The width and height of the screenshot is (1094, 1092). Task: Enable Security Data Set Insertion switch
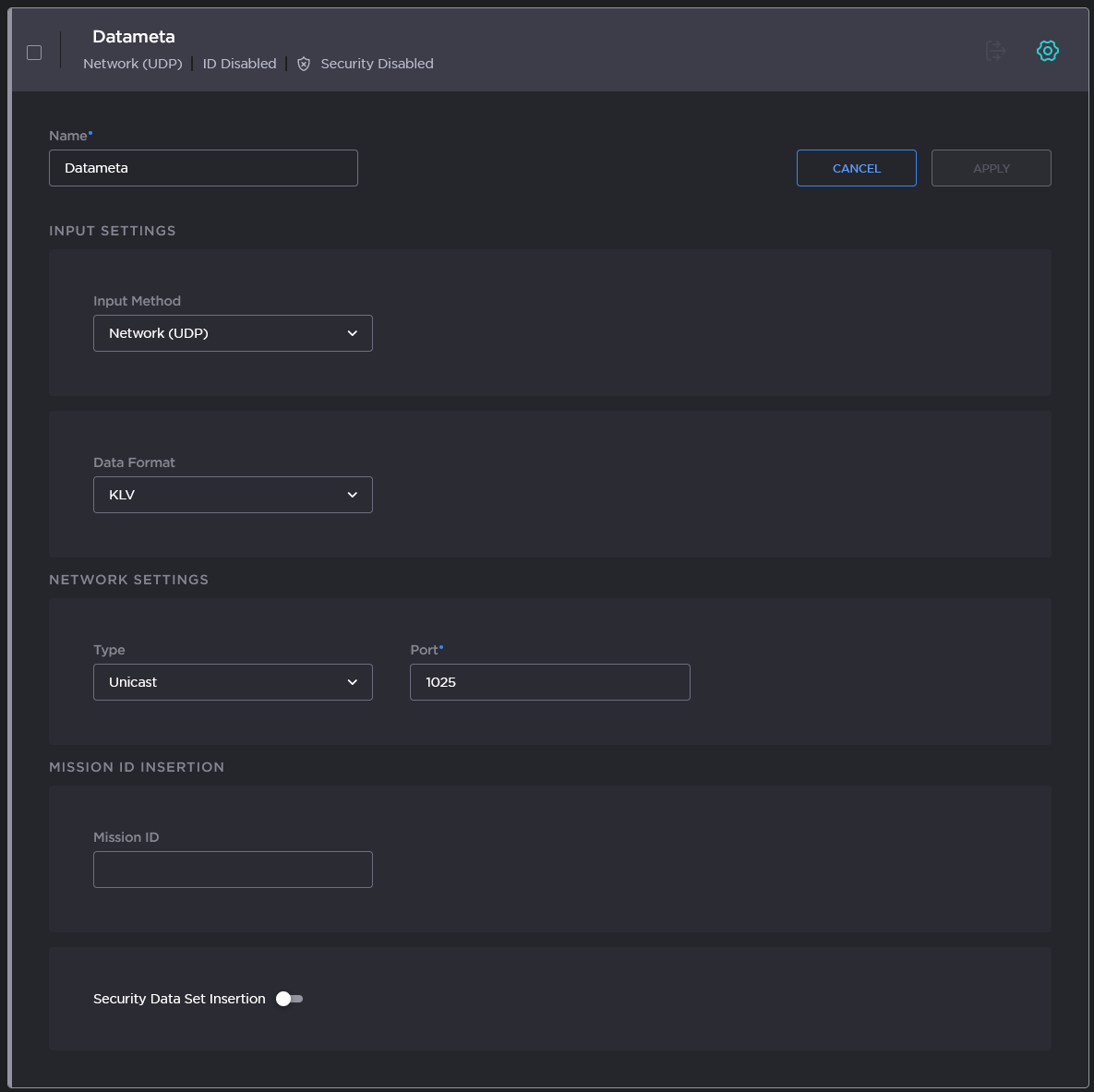click(289, 999)
